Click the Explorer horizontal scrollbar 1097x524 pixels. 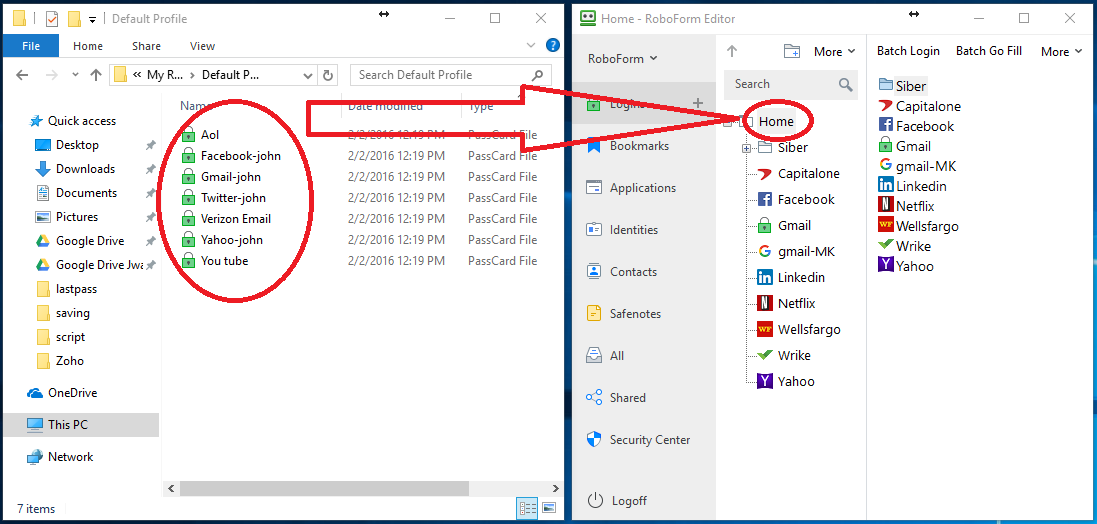point(325,488)
